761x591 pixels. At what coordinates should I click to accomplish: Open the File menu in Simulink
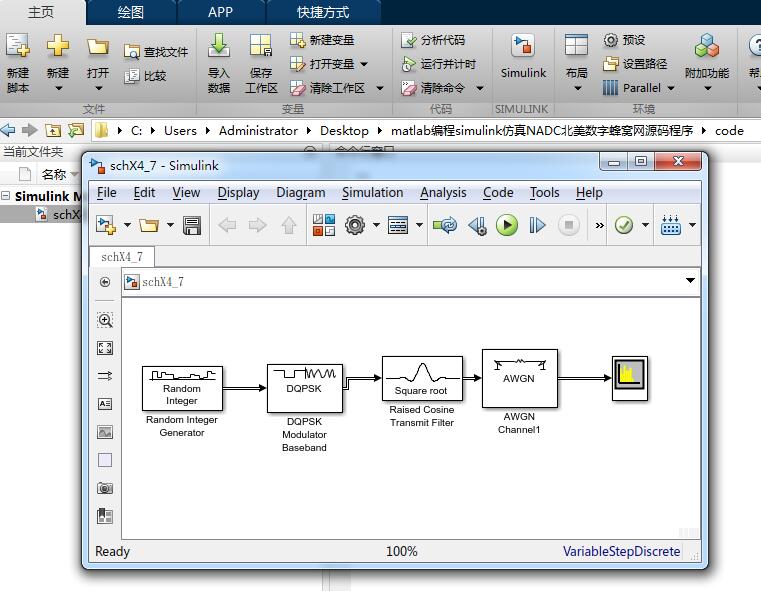[x=107, y=193]
